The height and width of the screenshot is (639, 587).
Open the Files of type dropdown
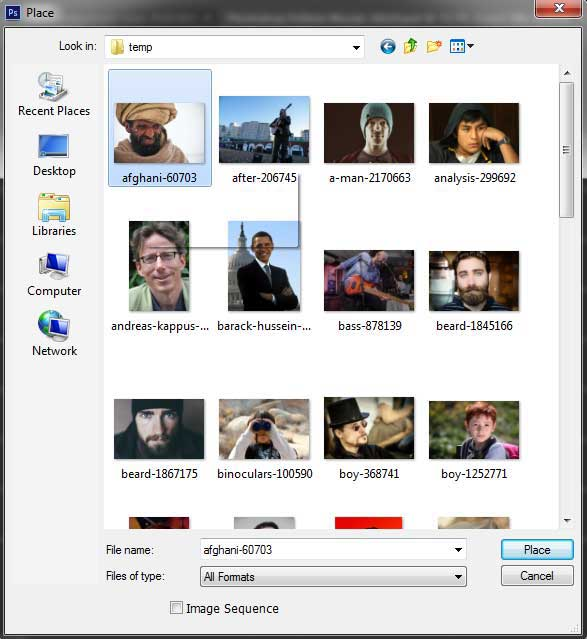point(333,576)
